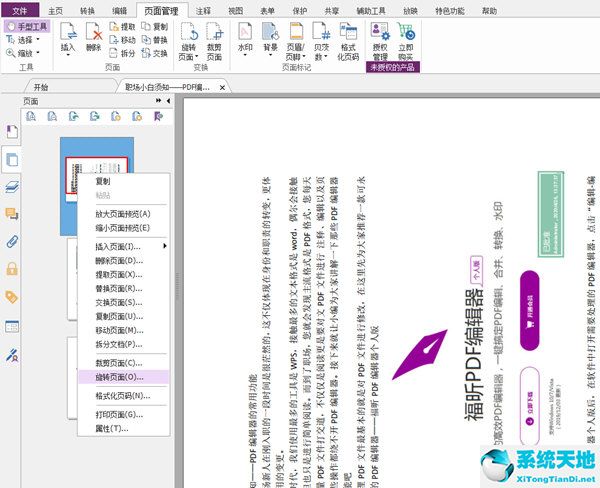Open the orange tag sidebar panel icon
Viewport: 600px width, 488px height.
(x=12, y=297)
